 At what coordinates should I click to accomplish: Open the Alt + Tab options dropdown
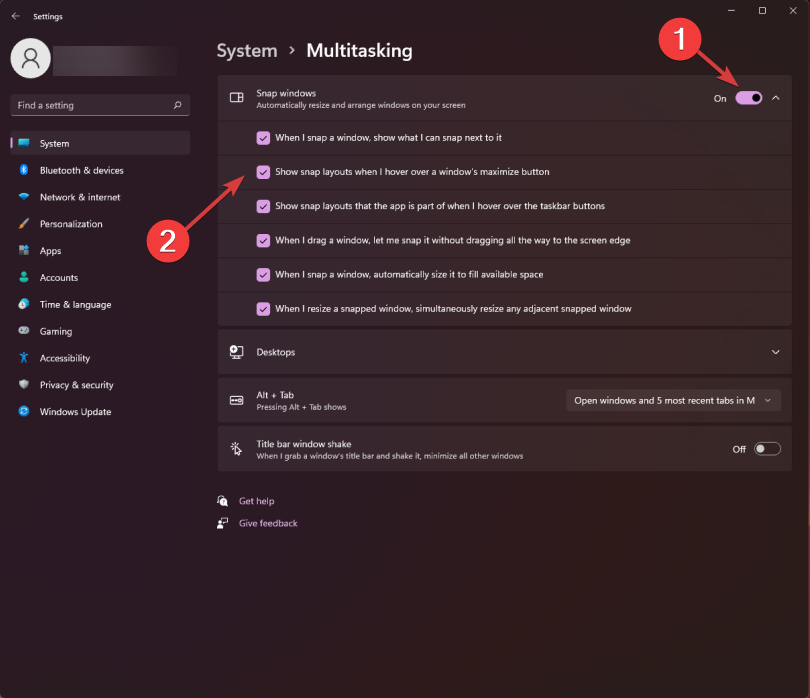[x=673, y=400]
